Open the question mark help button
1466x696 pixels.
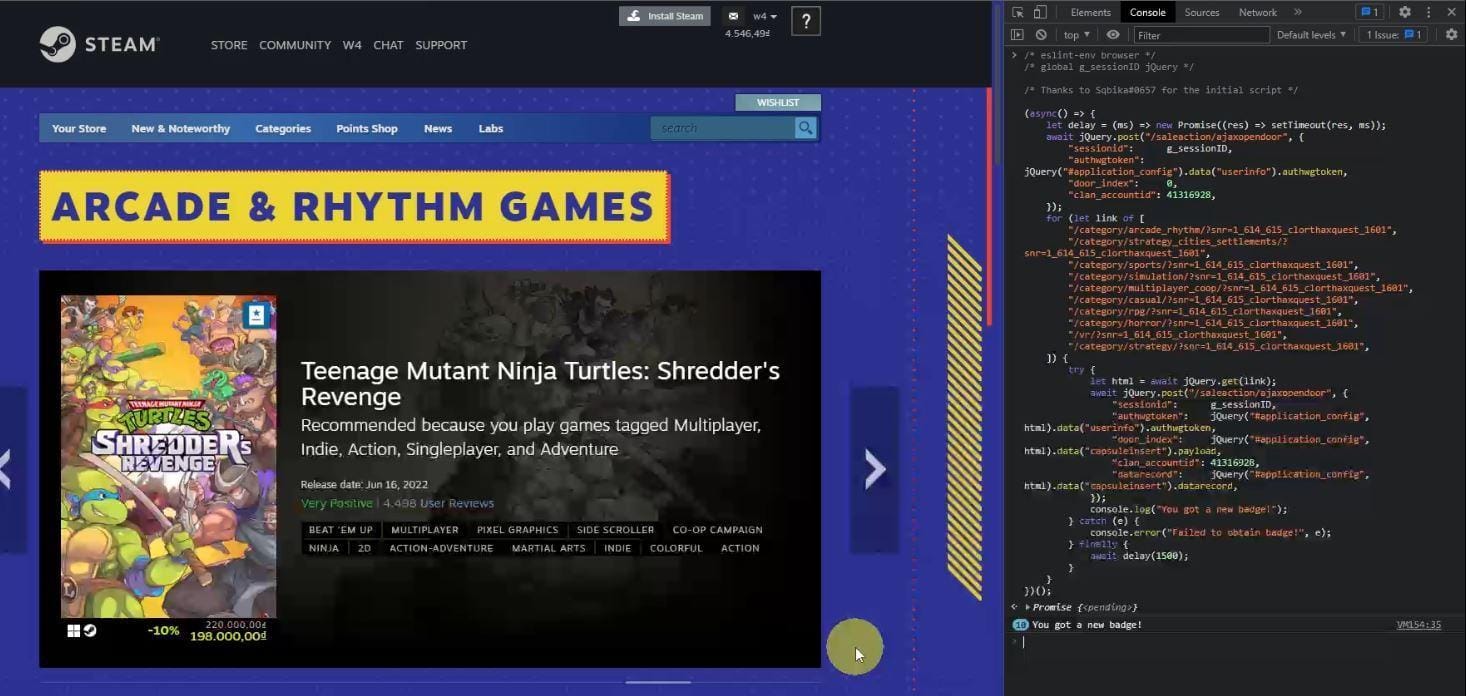pos(806,20)
